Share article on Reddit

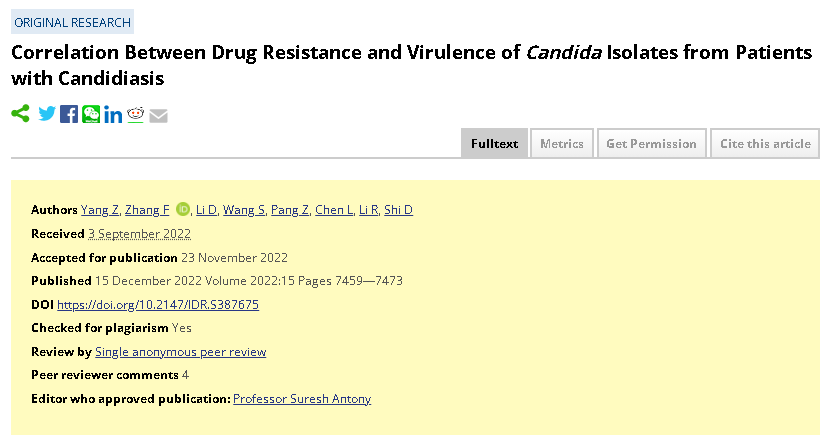(136, 114)
